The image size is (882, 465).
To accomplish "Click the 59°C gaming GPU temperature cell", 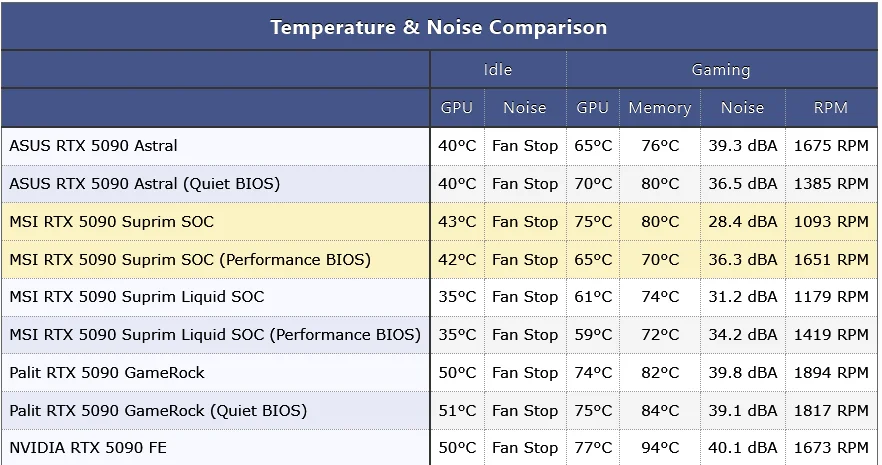I will click(x=593, y=335).
